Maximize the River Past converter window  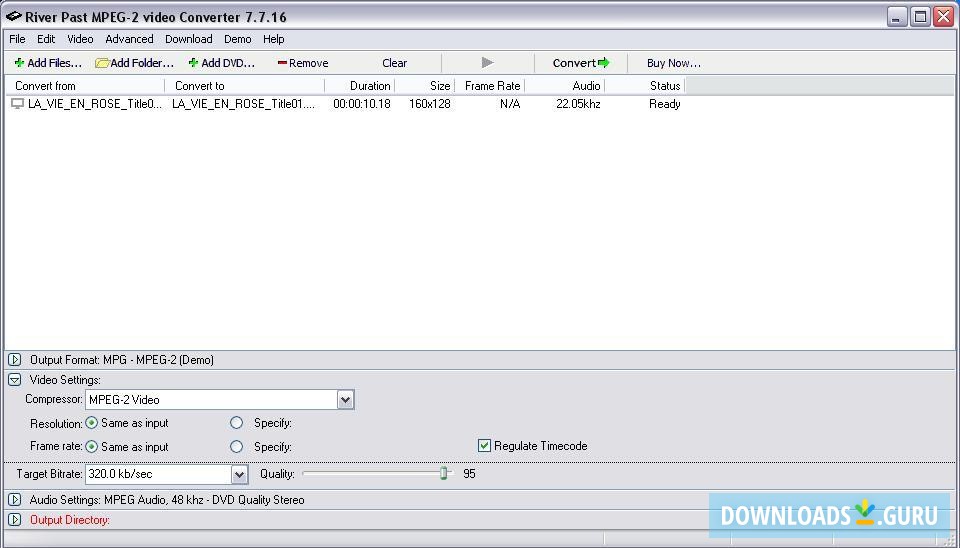[x=920, y=17]
